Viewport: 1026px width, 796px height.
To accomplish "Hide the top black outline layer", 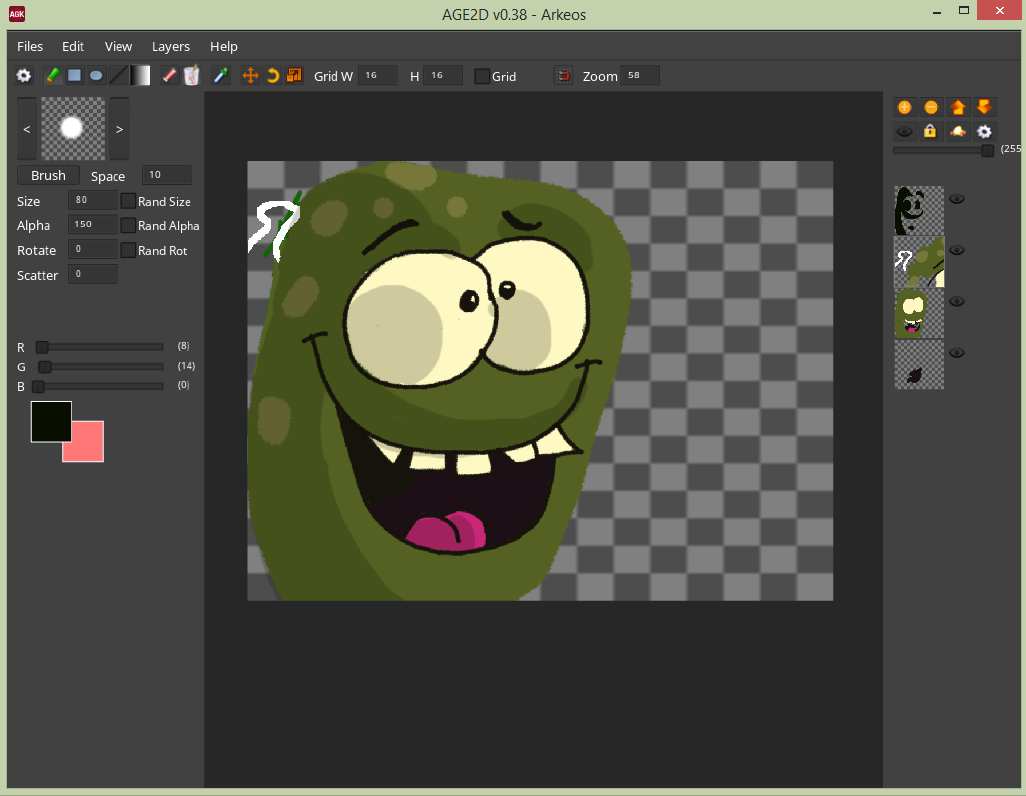I will pos(957,199).
